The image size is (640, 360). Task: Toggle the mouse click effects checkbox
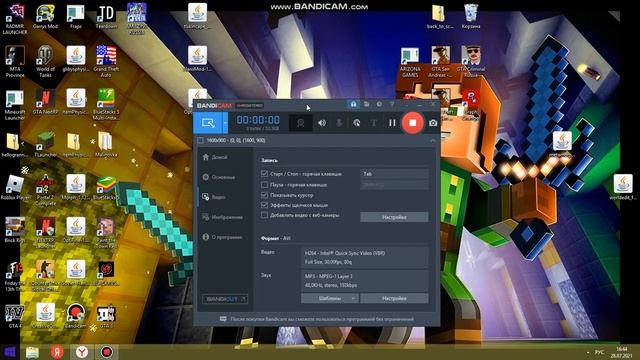click(x=264, y=205)
